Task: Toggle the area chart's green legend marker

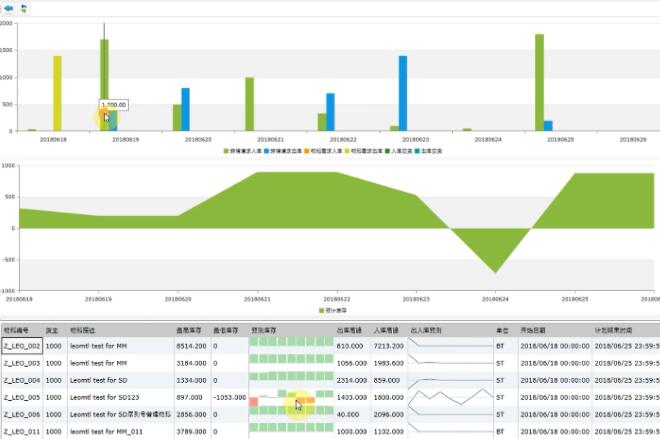Action: point(322,311)
